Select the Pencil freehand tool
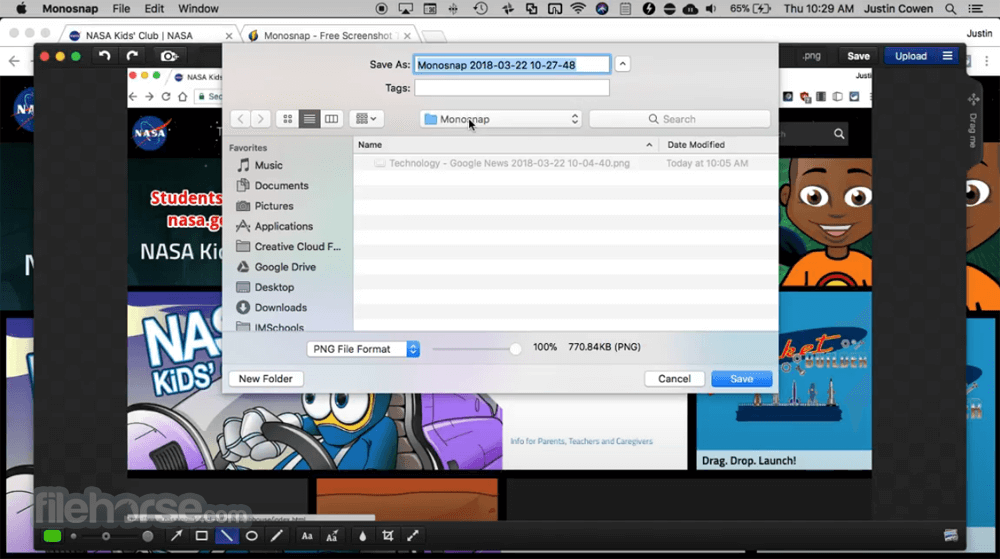The image size is (1000, 559). [277, 536]
